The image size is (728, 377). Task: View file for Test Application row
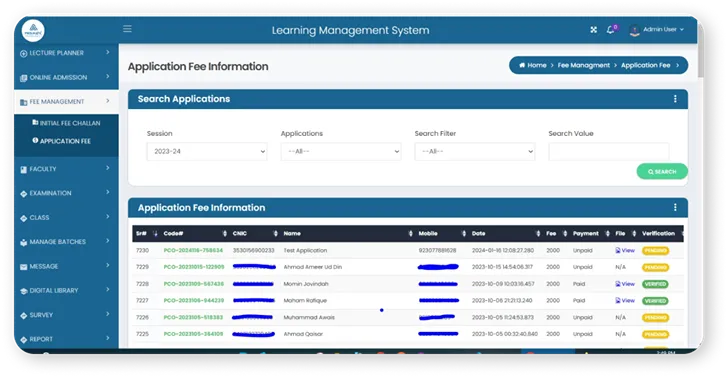point(625,250)
